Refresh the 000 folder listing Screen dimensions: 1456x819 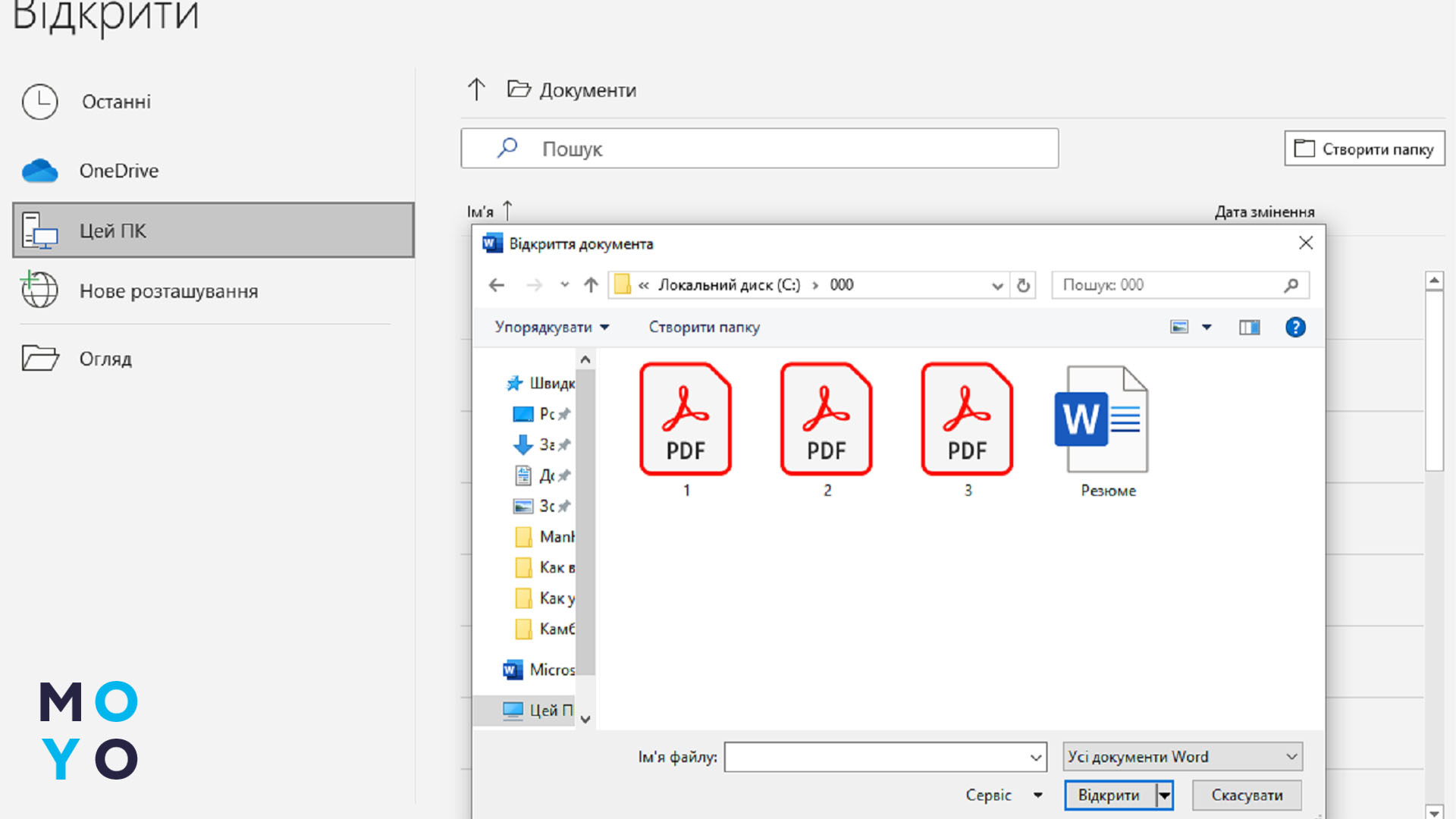[1023, 285]
